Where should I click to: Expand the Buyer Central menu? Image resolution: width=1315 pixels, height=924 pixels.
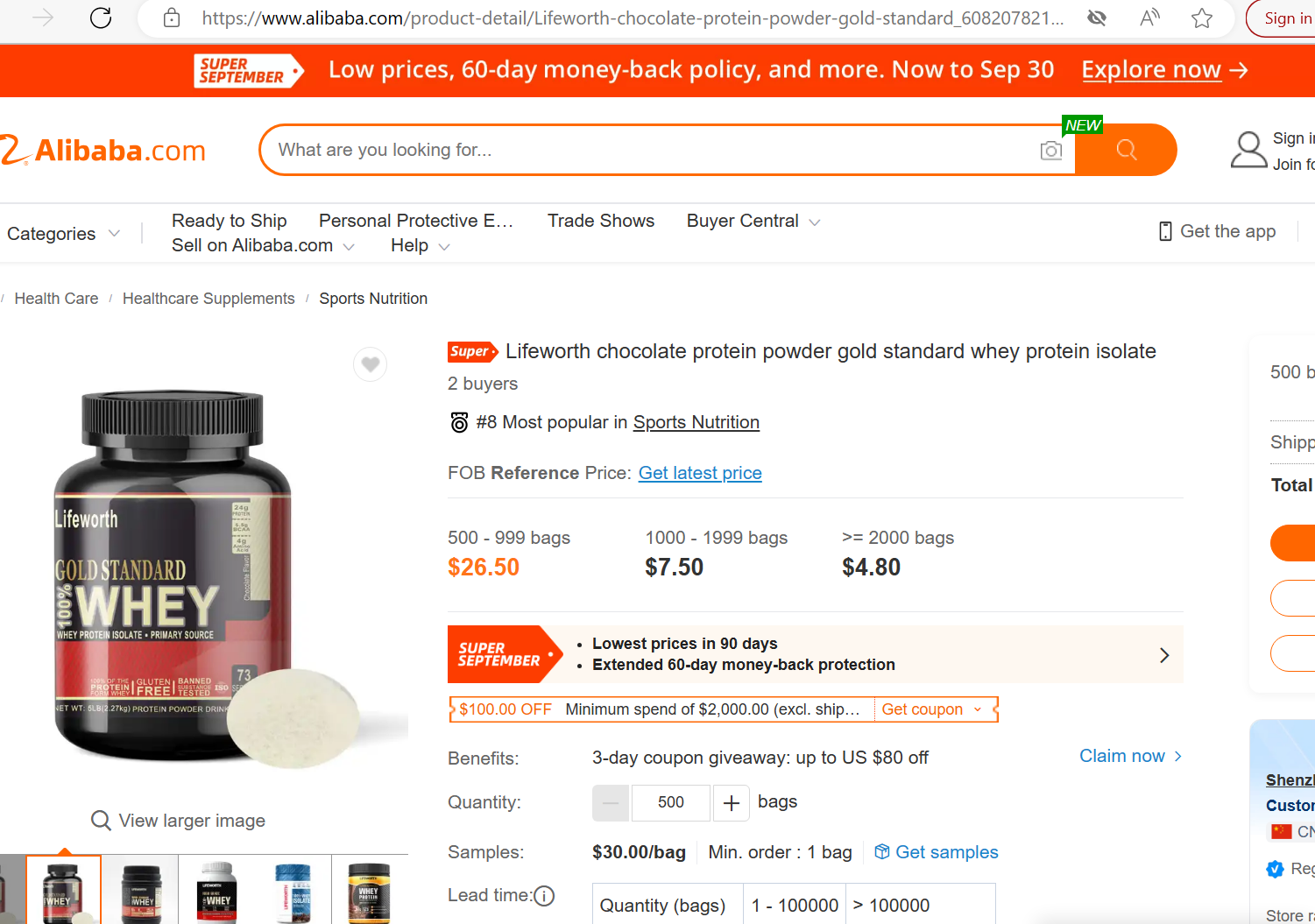point(753,221)
